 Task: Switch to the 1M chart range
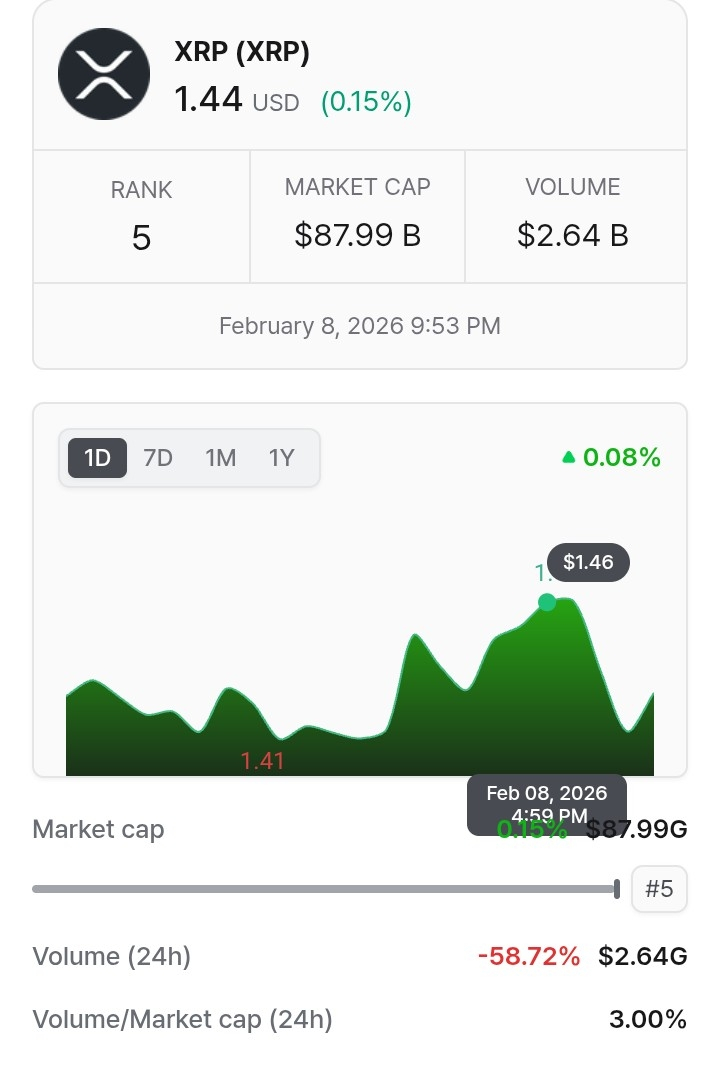point(220,458)
